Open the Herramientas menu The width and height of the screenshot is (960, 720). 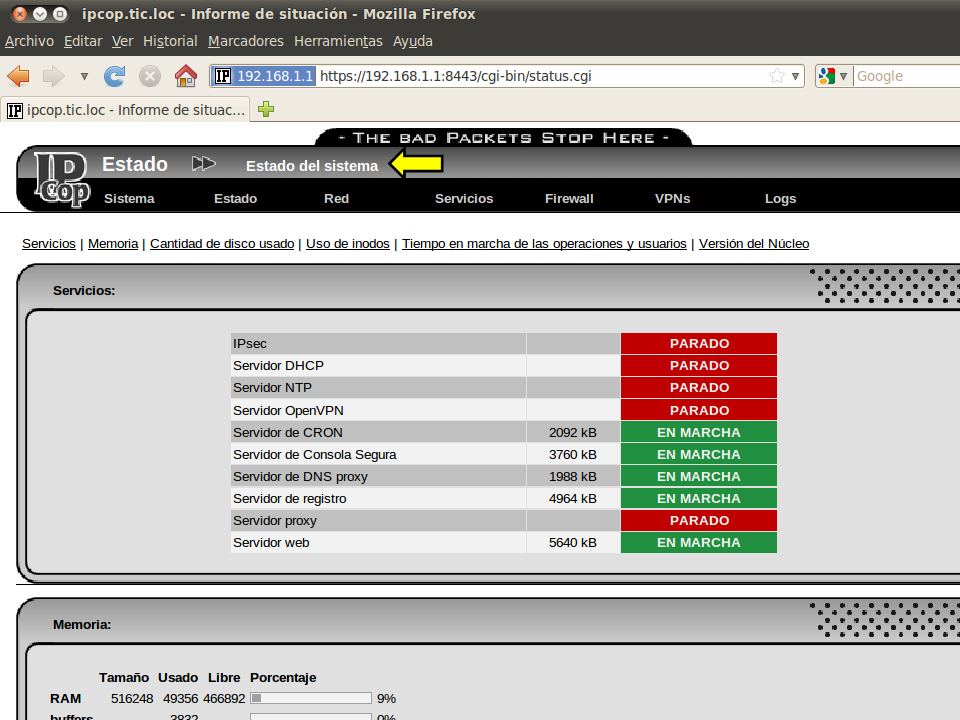click(338, 41)
